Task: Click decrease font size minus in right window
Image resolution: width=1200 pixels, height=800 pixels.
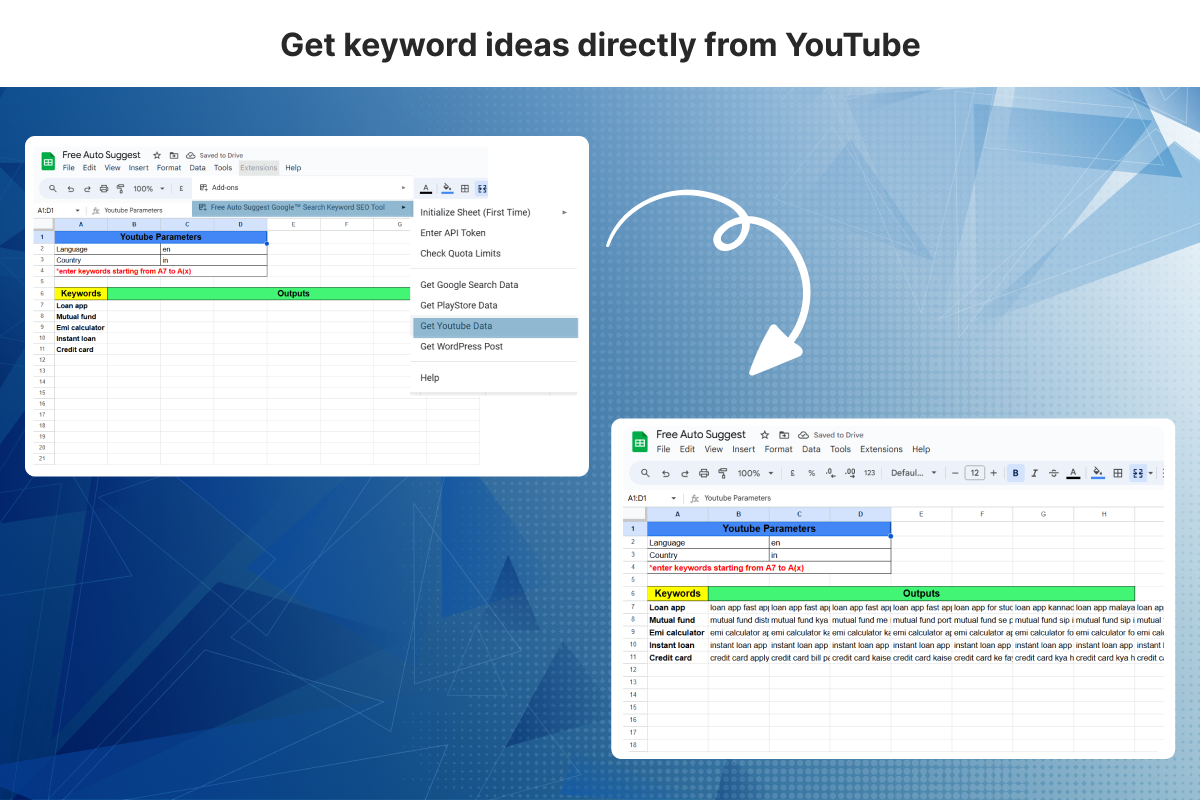Action: (x=955, y=473)
